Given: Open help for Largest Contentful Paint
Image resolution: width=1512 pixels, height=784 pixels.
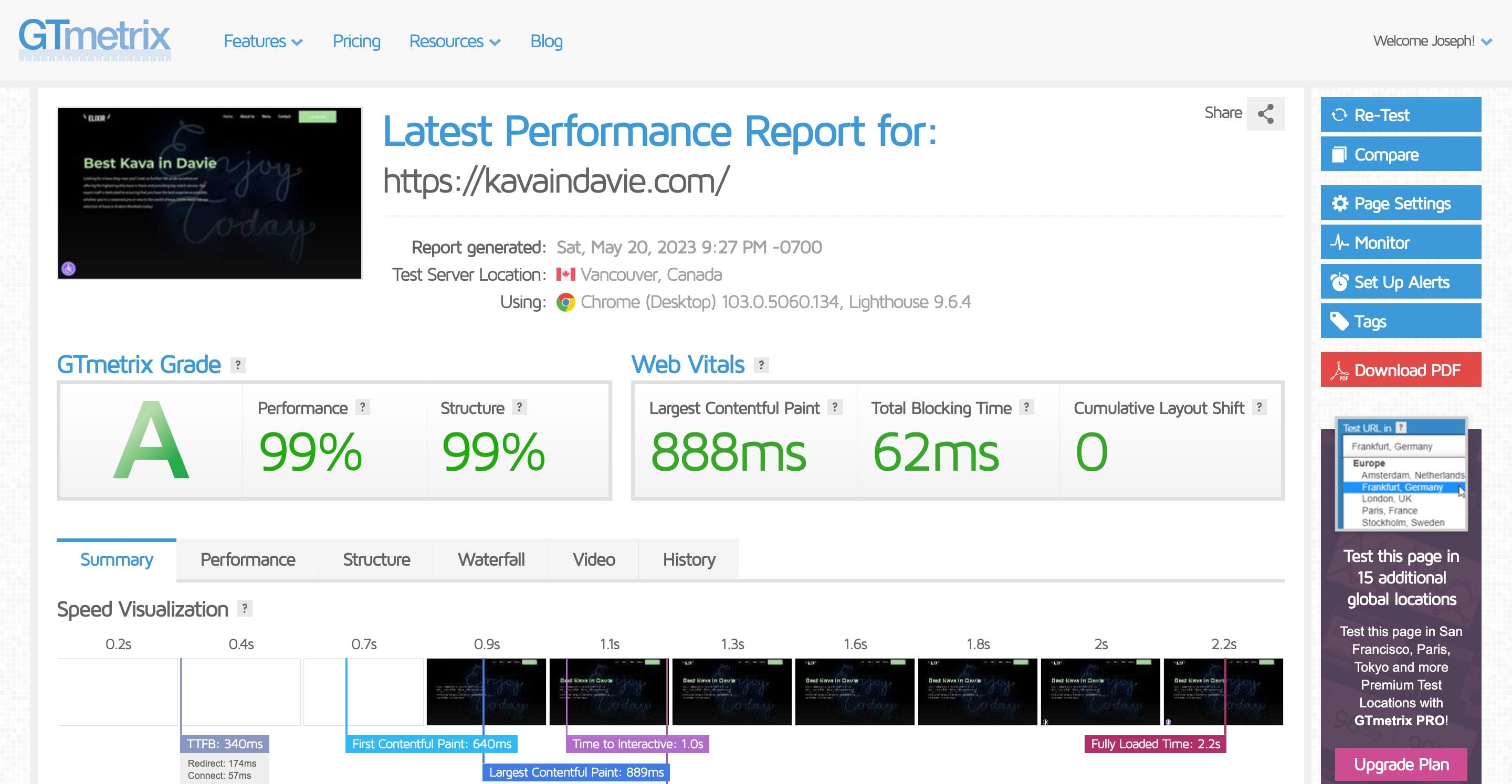Looking at the screenshot, I should coord(835,407).
